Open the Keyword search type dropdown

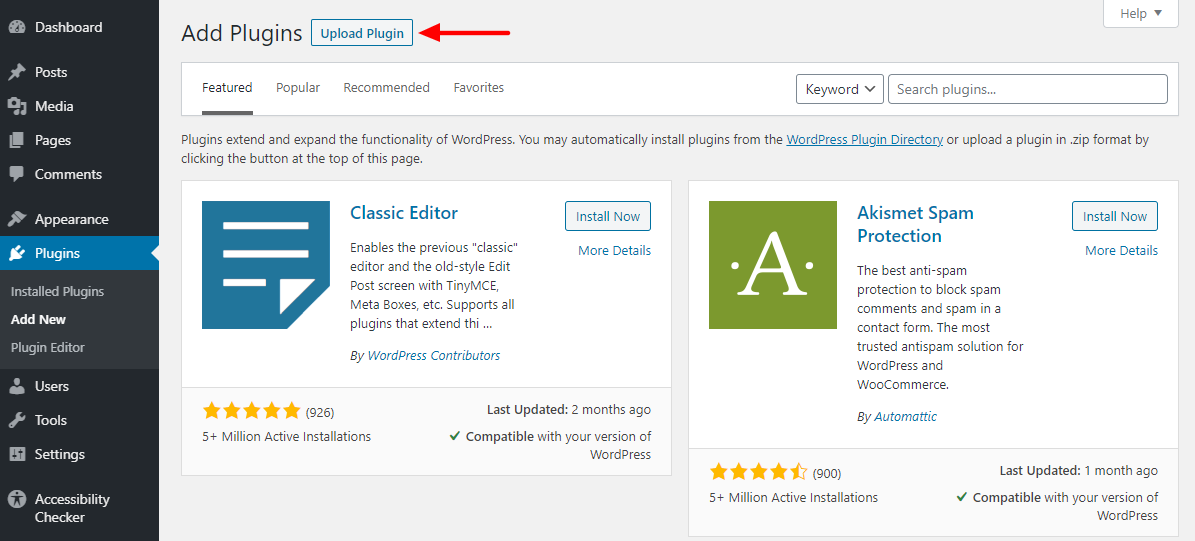click(x=840, y=89)
